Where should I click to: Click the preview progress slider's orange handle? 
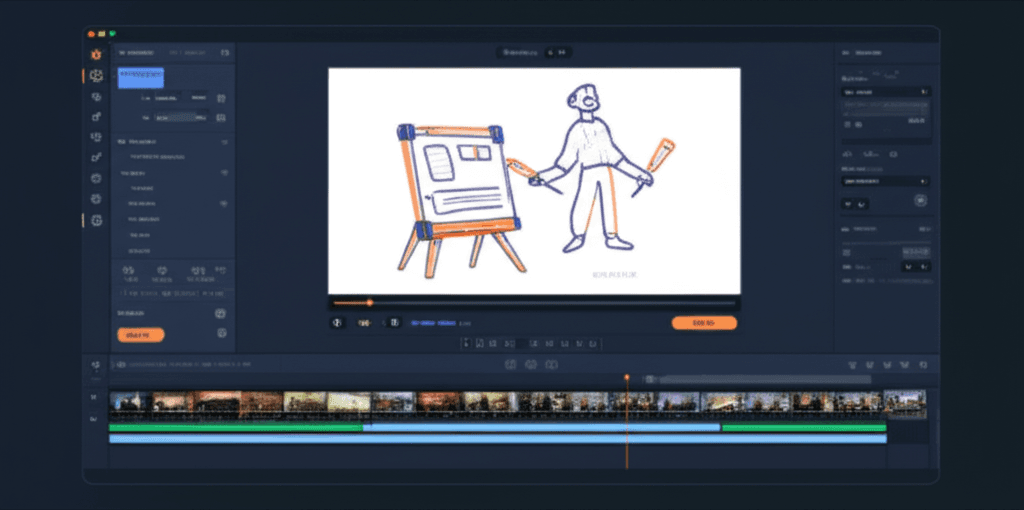click(x=370, y=303)
